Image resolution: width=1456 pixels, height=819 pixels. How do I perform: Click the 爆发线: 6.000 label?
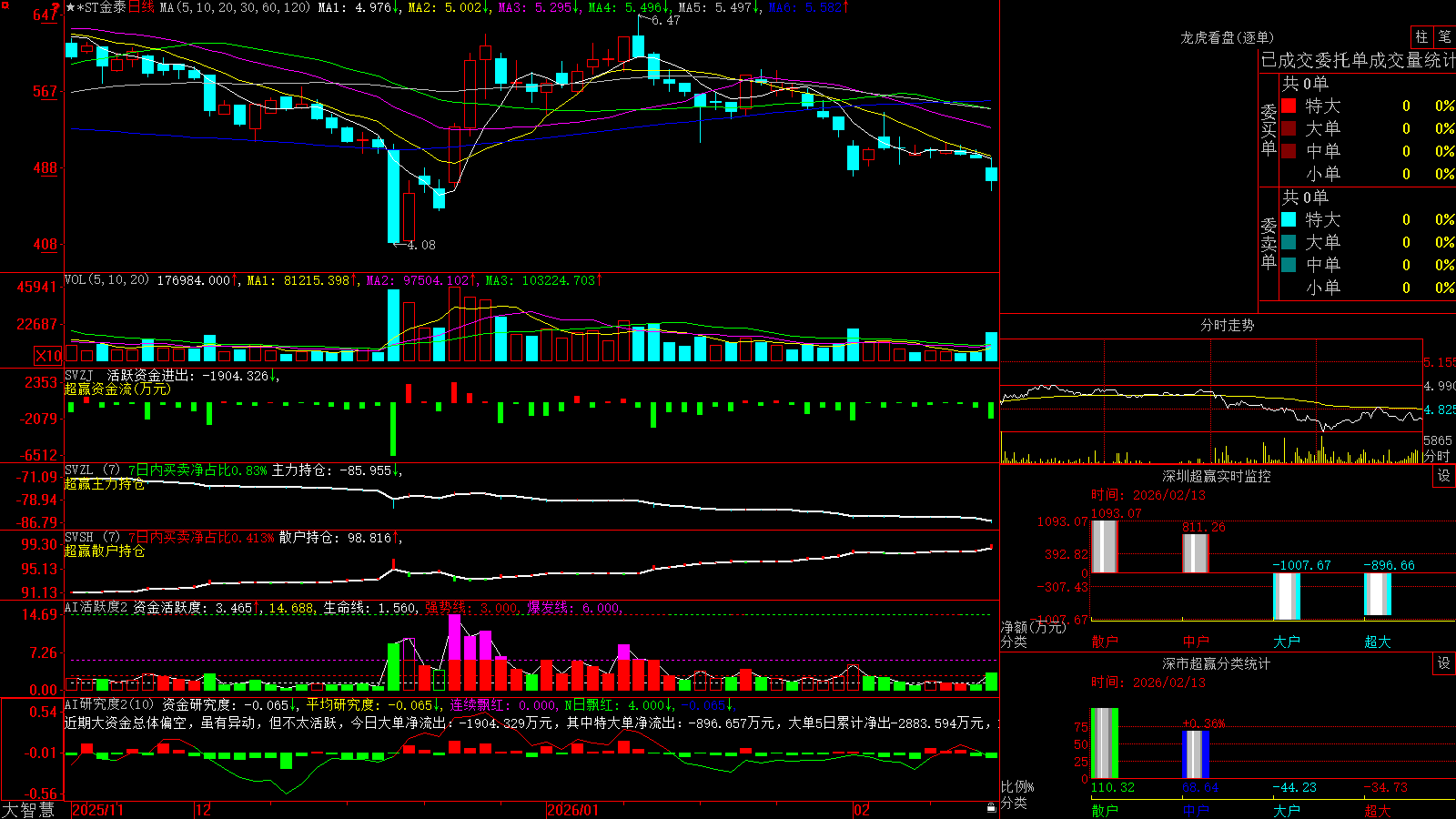[574, 608]
